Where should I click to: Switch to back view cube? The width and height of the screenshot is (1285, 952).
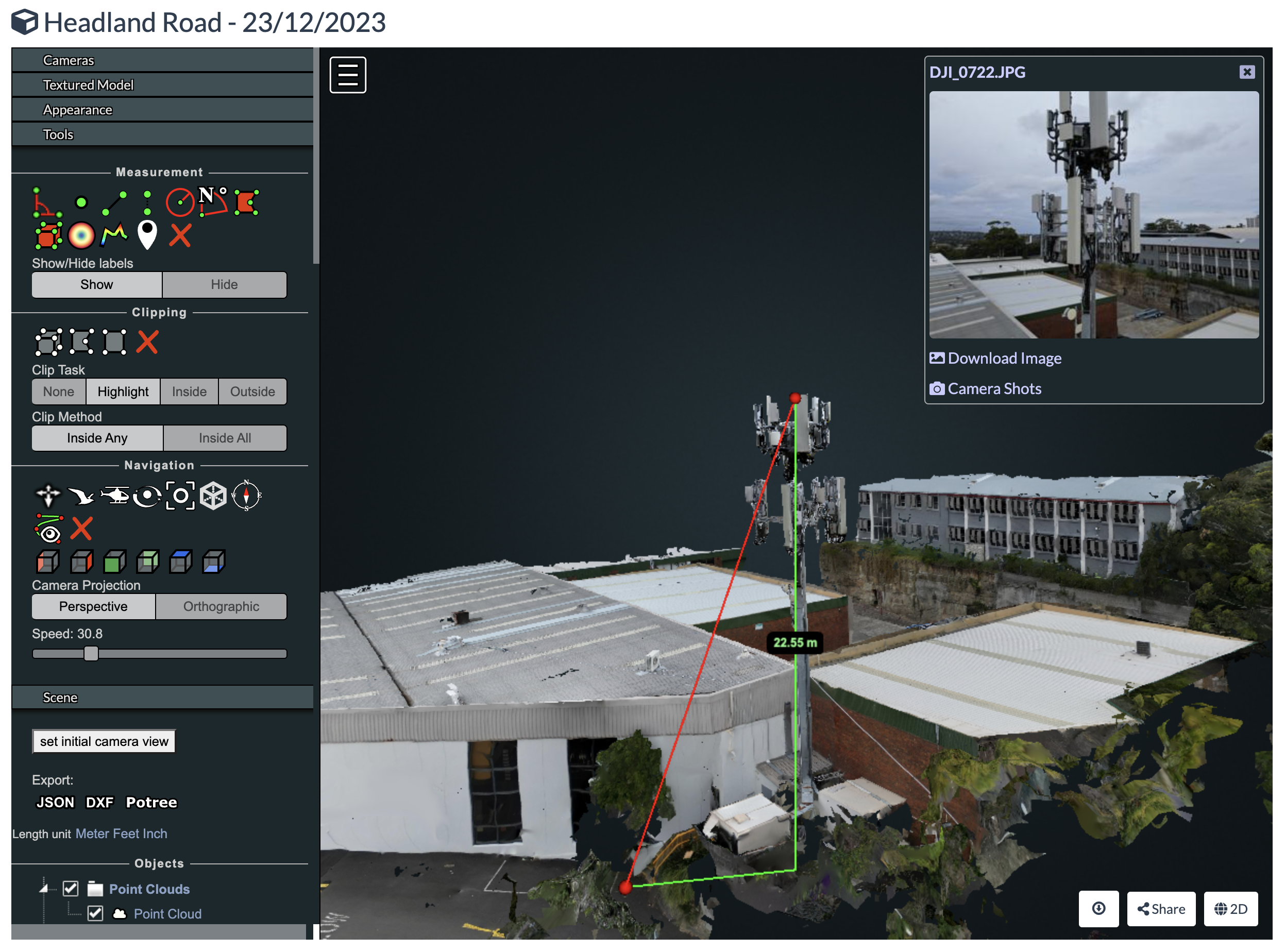(x=147, y=562)
